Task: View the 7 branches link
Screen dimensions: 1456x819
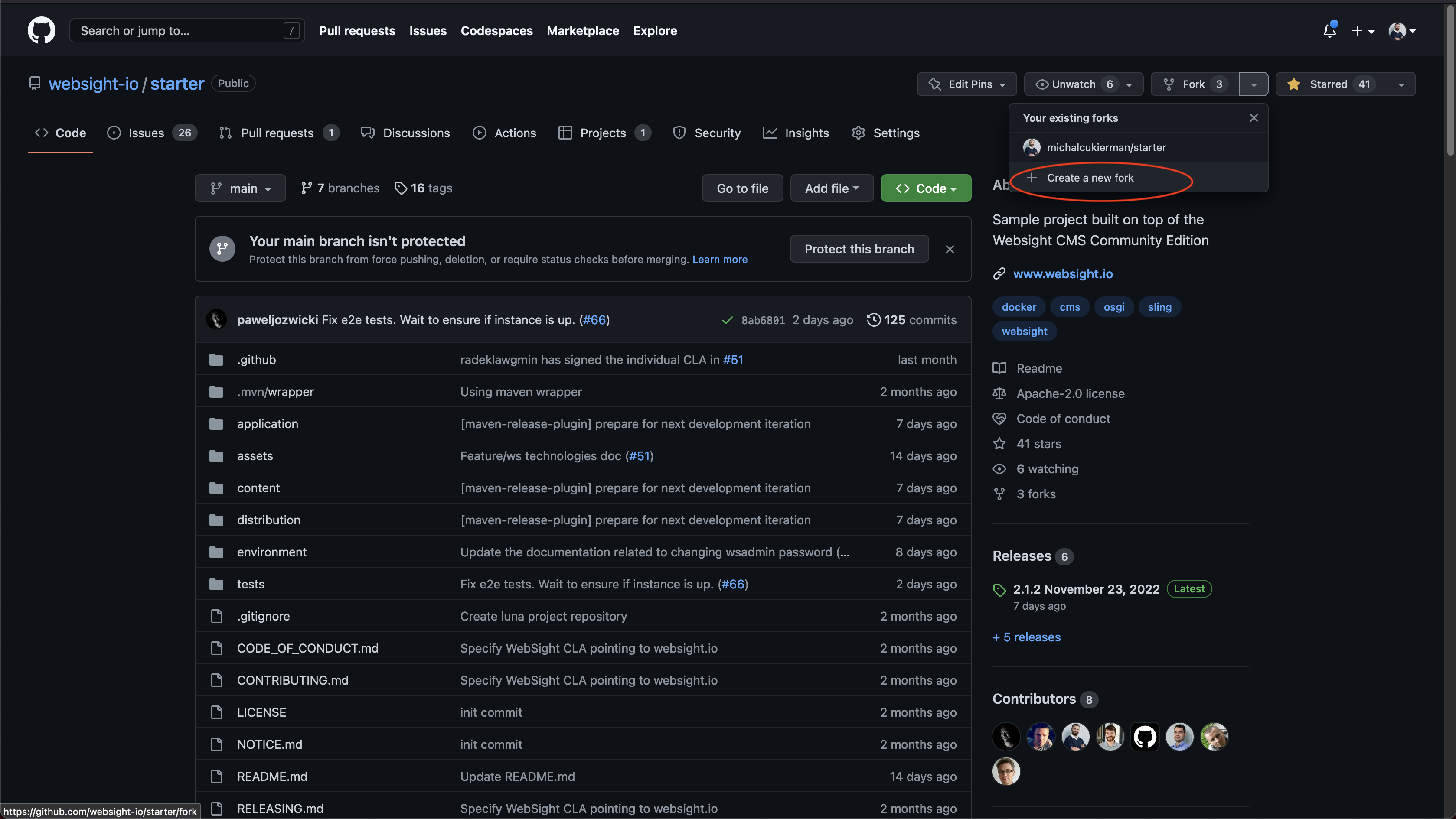Action: pyautogui.click(x=340, y=188)
